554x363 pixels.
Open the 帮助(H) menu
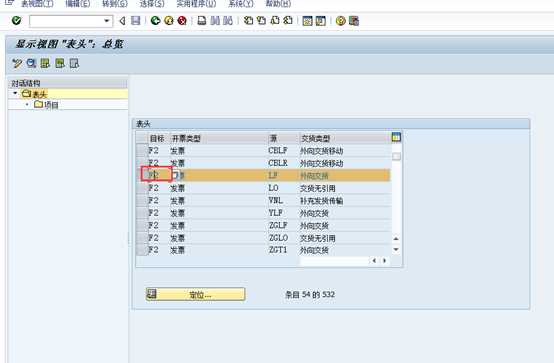(278, 4)
